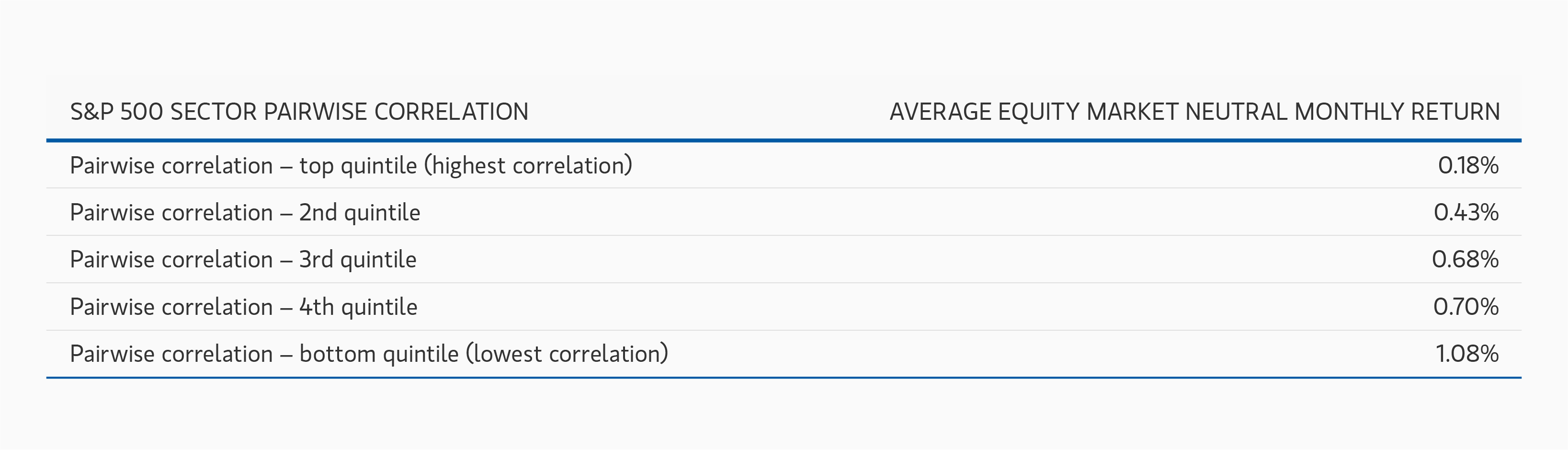Click the 0.68% return value

coord(1465,259)
